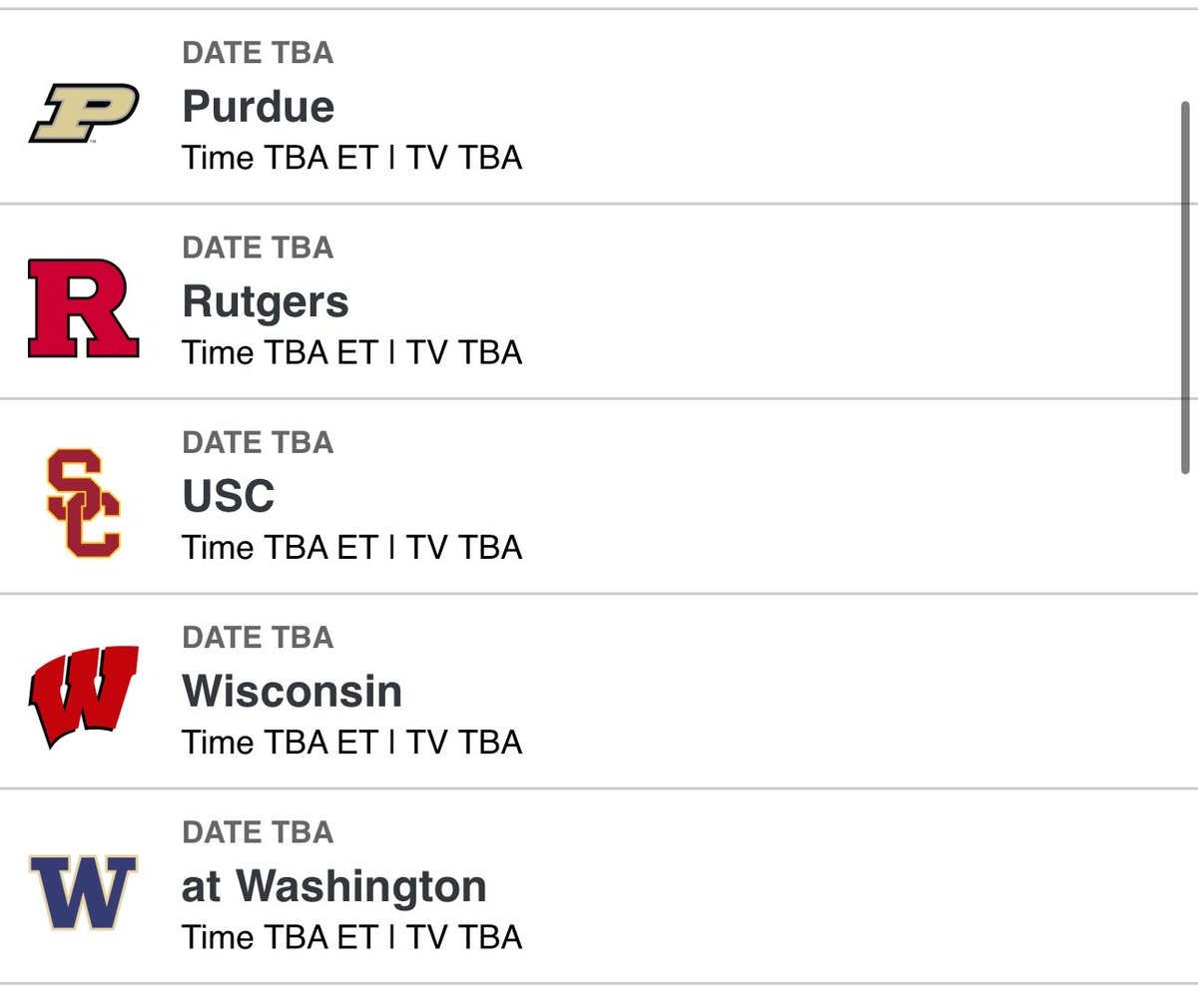Select the Purdue schedule row
Viewport: 1198px width, 1008px height.
tap(599, 105)
